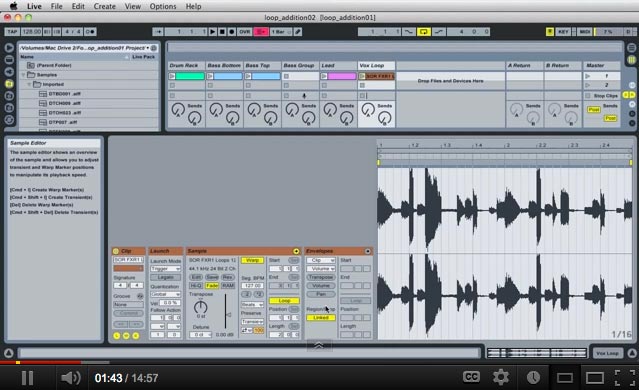
Task: Click the clip color swatch in Clip box
Action: point(128,269)
